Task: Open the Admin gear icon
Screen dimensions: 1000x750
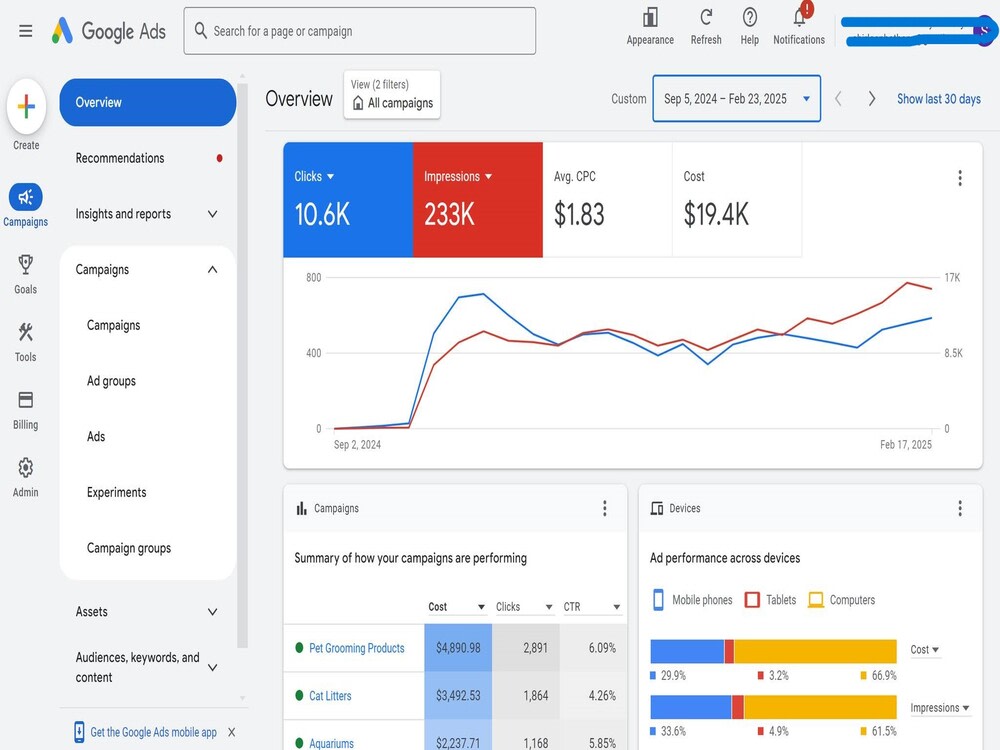Action: coord(26,467)
